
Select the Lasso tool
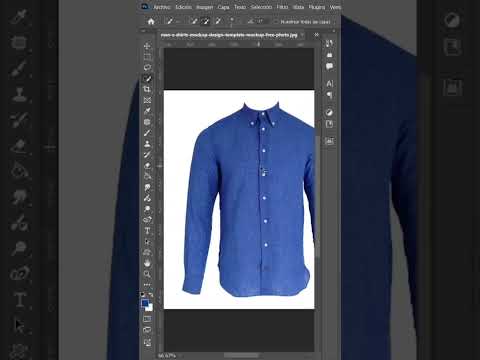click(x=147, y=68)
